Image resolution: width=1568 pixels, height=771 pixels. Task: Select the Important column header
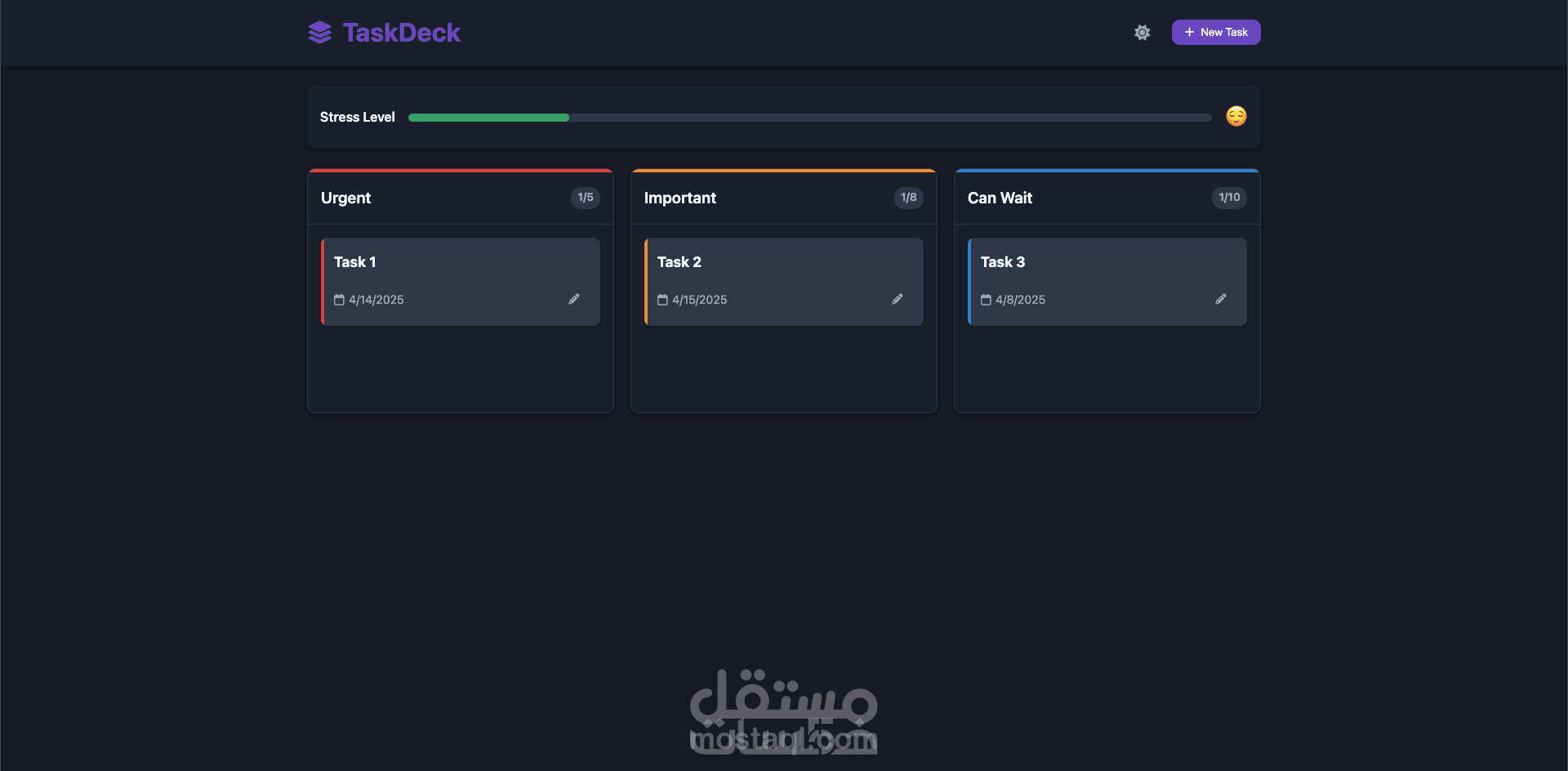coord(679,198)
